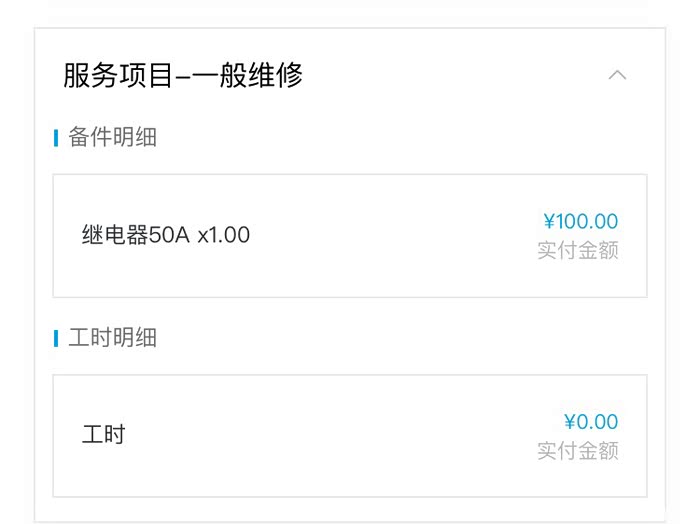This screenshot has height=524, width=700.
Task: Click the ¥100.00 price amount
Action: [x=581, y=221]
